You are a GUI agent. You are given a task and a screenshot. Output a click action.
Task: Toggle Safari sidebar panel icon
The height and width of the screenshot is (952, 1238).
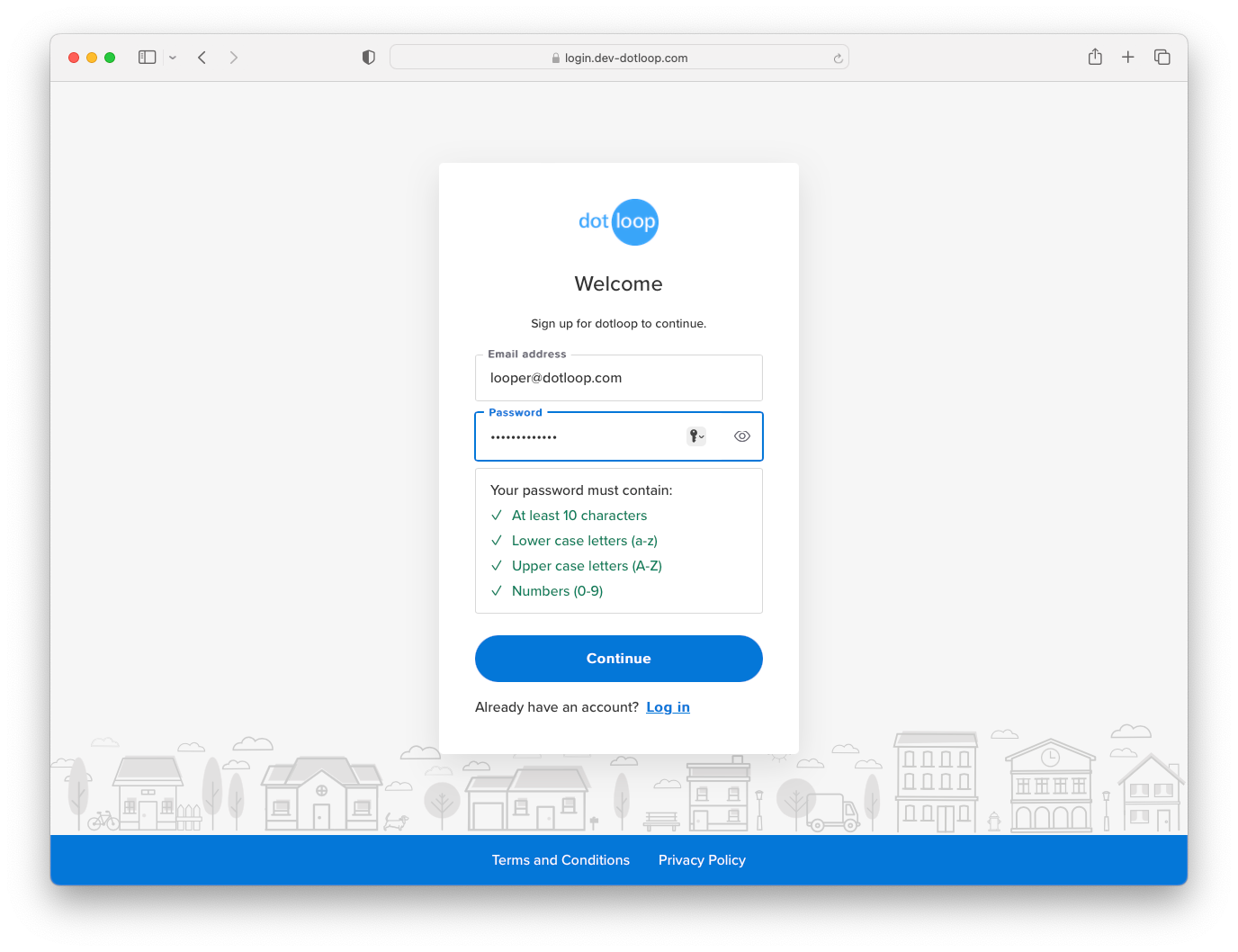coord(148,58)
